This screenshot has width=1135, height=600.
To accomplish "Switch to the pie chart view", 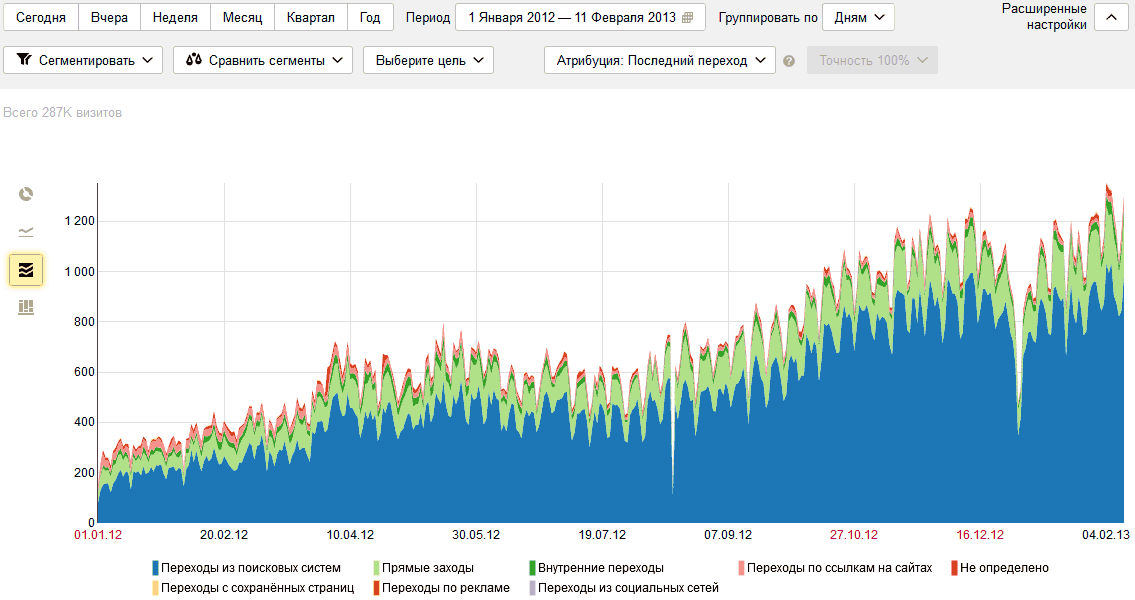I will 25,194.
